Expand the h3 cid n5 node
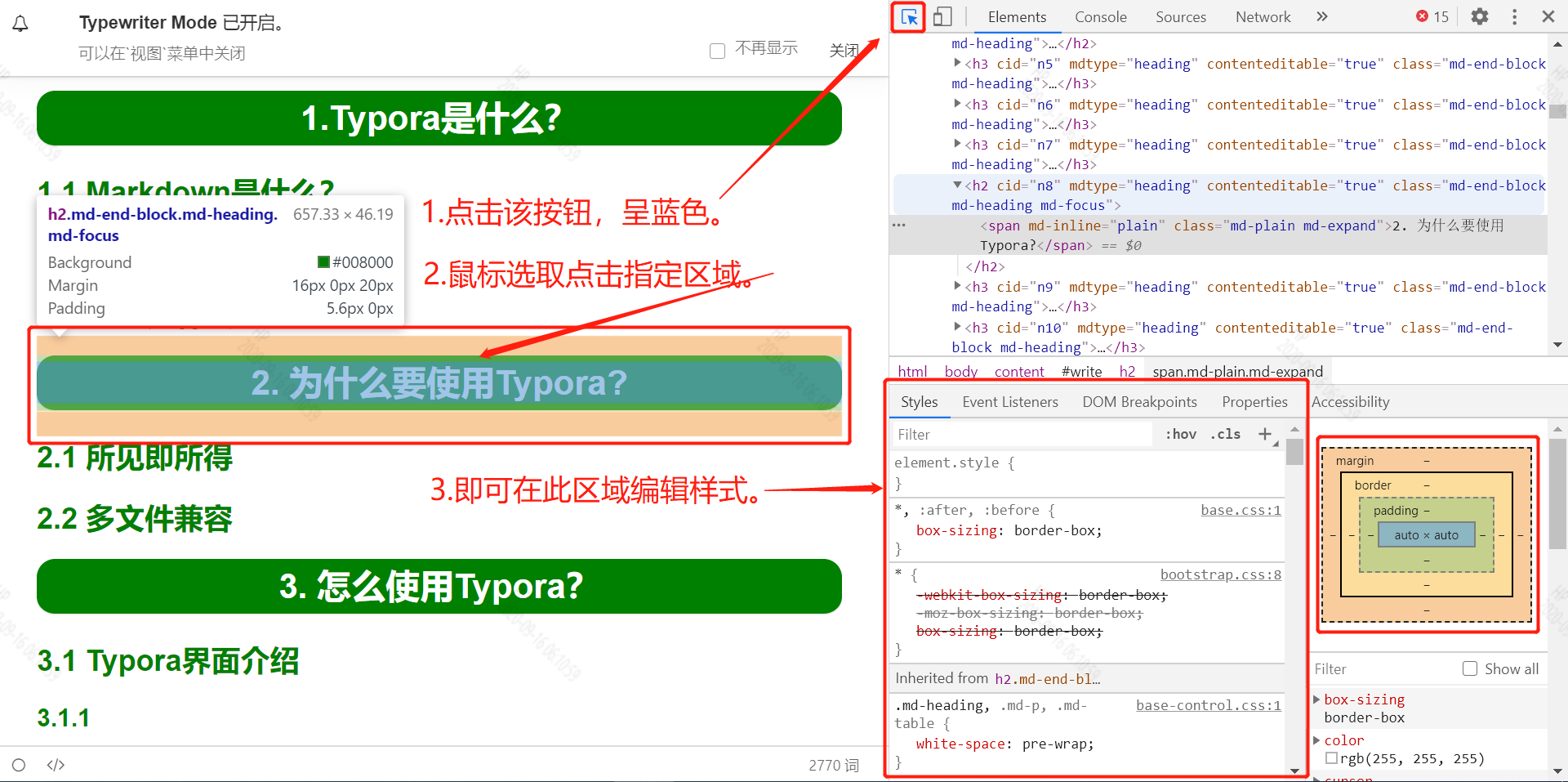The image size is (1568, 782). [x=957, y=63]
